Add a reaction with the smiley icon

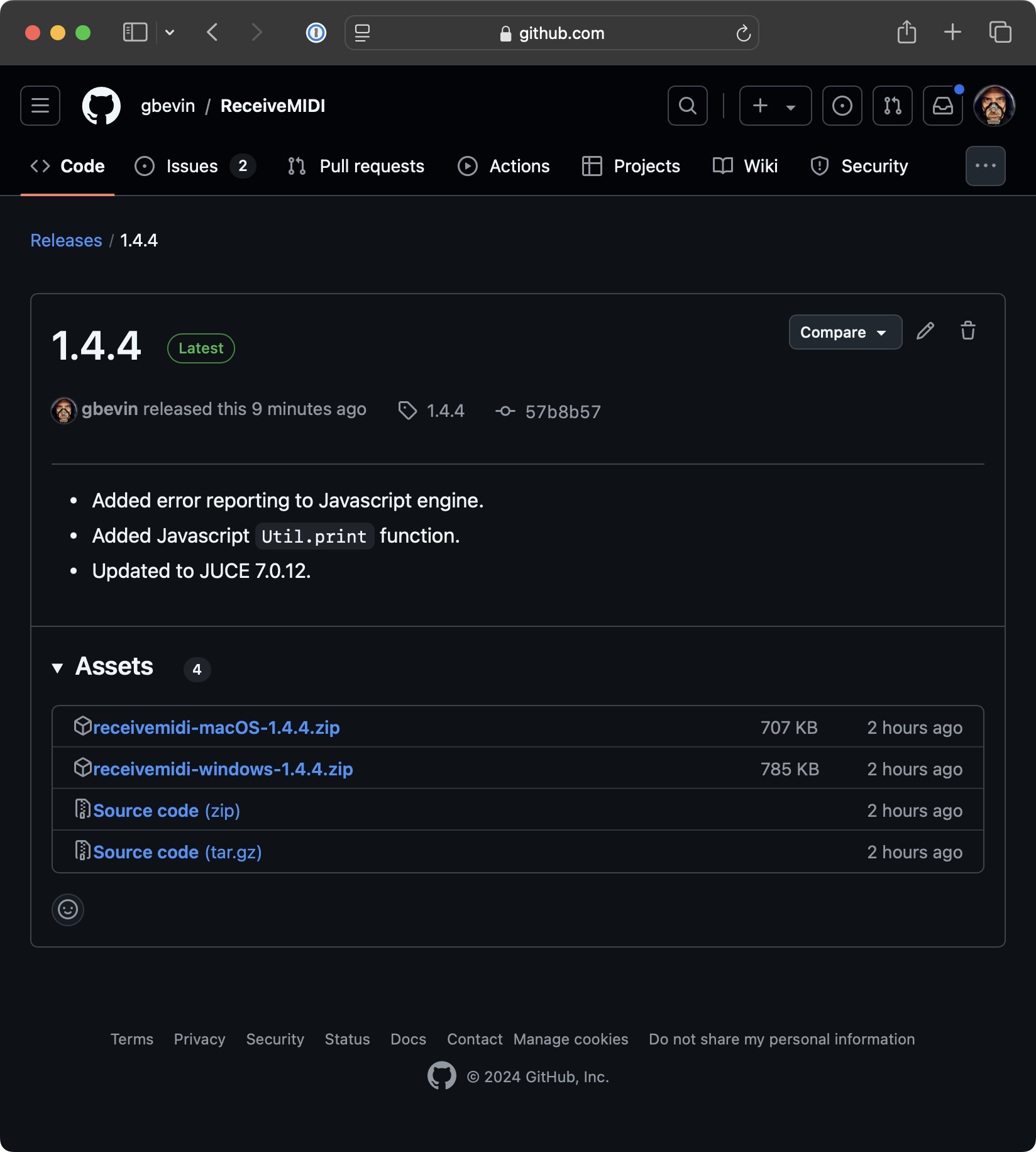pyautogui.click(x=68, y=909)
